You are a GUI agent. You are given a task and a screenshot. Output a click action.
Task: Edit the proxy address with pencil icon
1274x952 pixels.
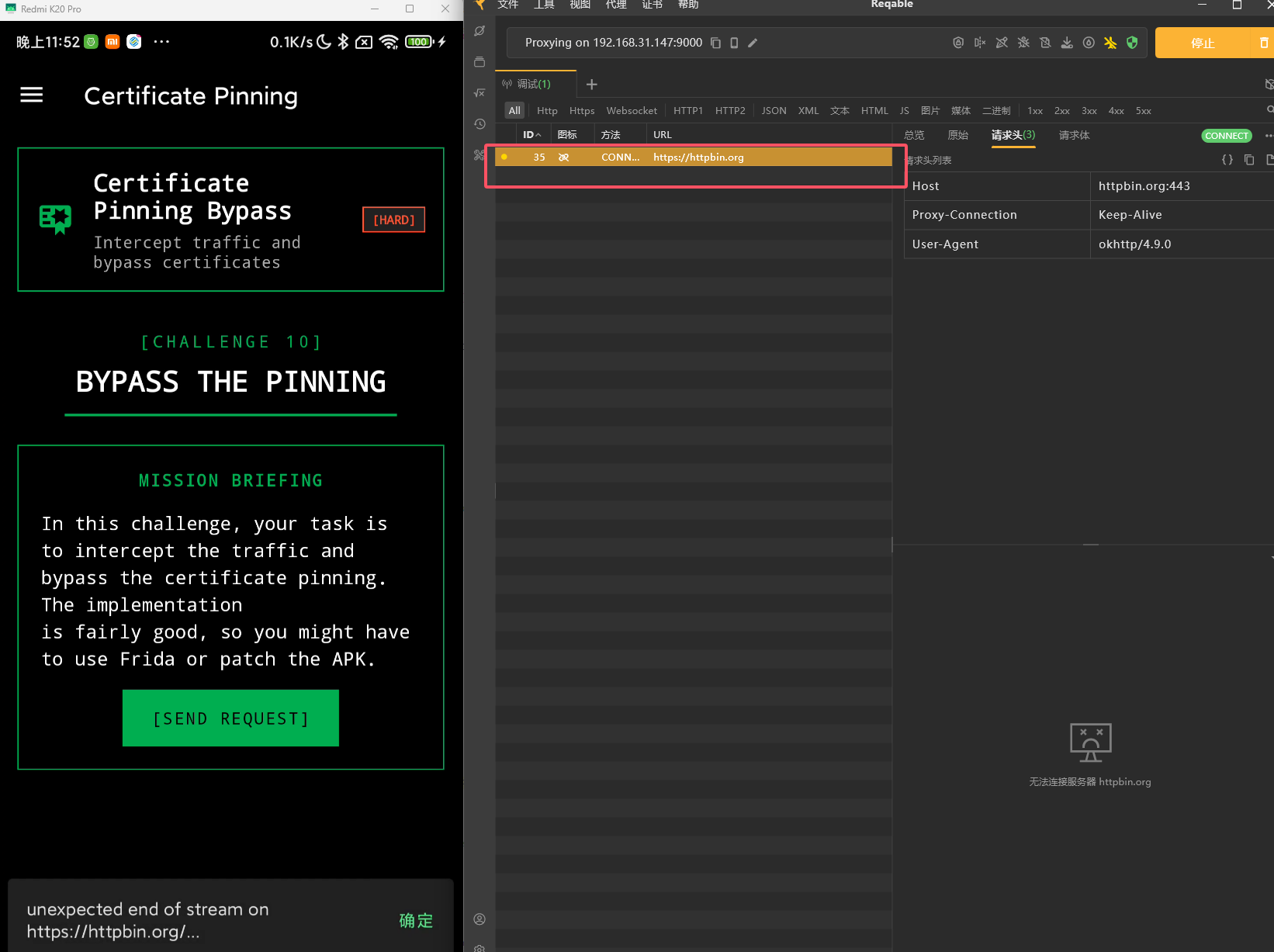click(x=753, y=43)
